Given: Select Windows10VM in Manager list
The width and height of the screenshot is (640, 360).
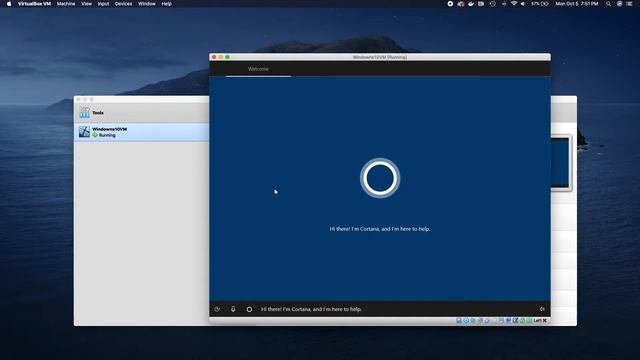Looking at the screenshot, I should pyautogui.click(x=141, y=132).
